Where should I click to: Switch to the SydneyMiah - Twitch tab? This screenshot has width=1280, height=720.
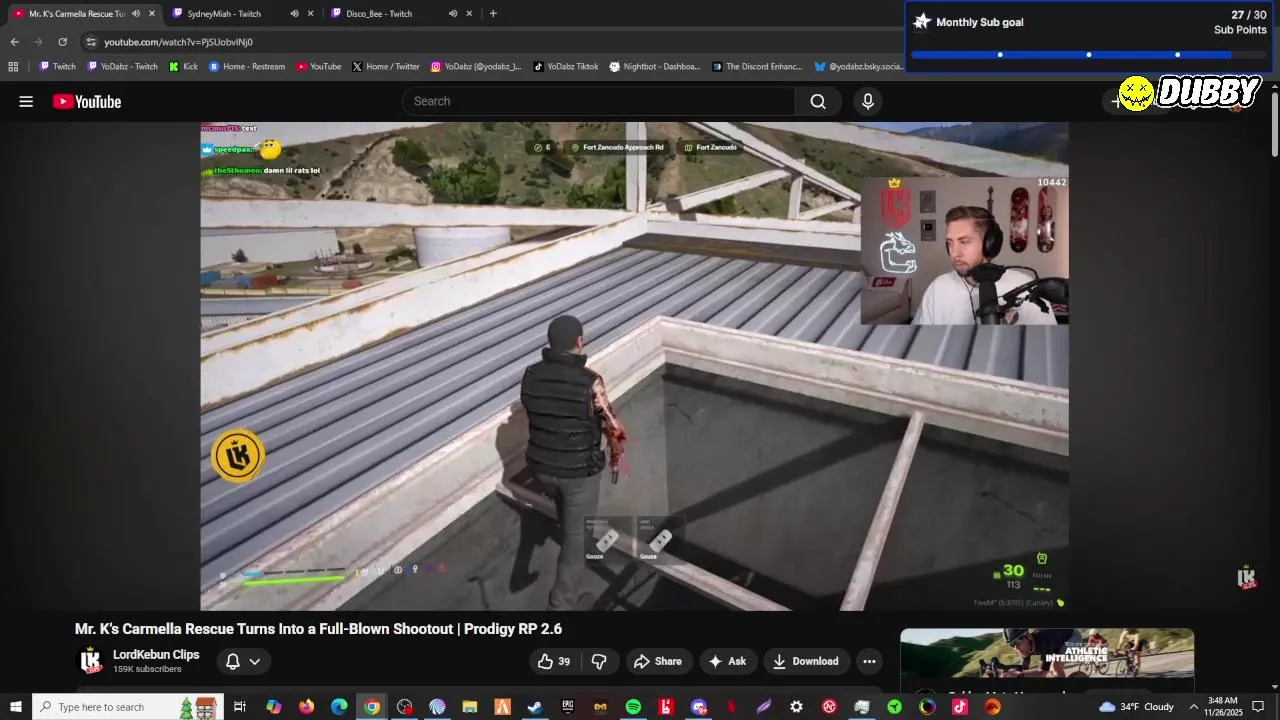click(224, 14)
